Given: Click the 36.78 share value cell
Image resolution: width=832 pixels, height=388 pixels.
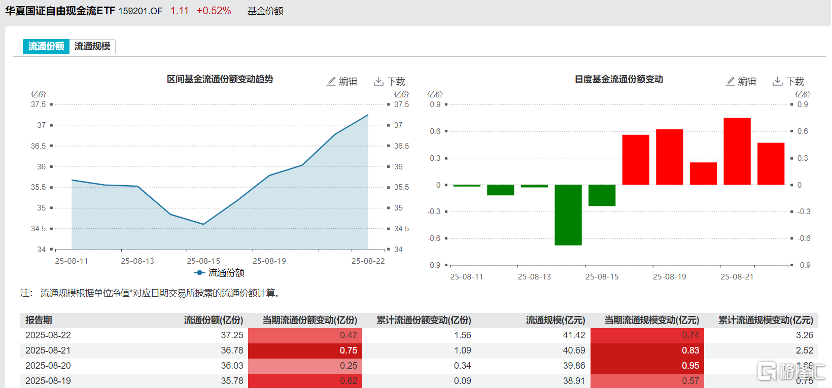Looking at the screenshot, I should coord(233,350).
